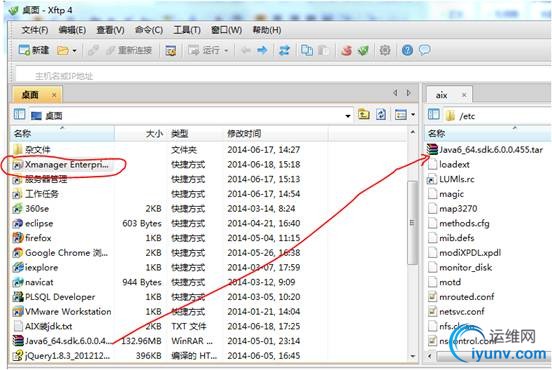Open the session properties icon
The width and height of the screenshot is (552, 370).
[171, 51]
